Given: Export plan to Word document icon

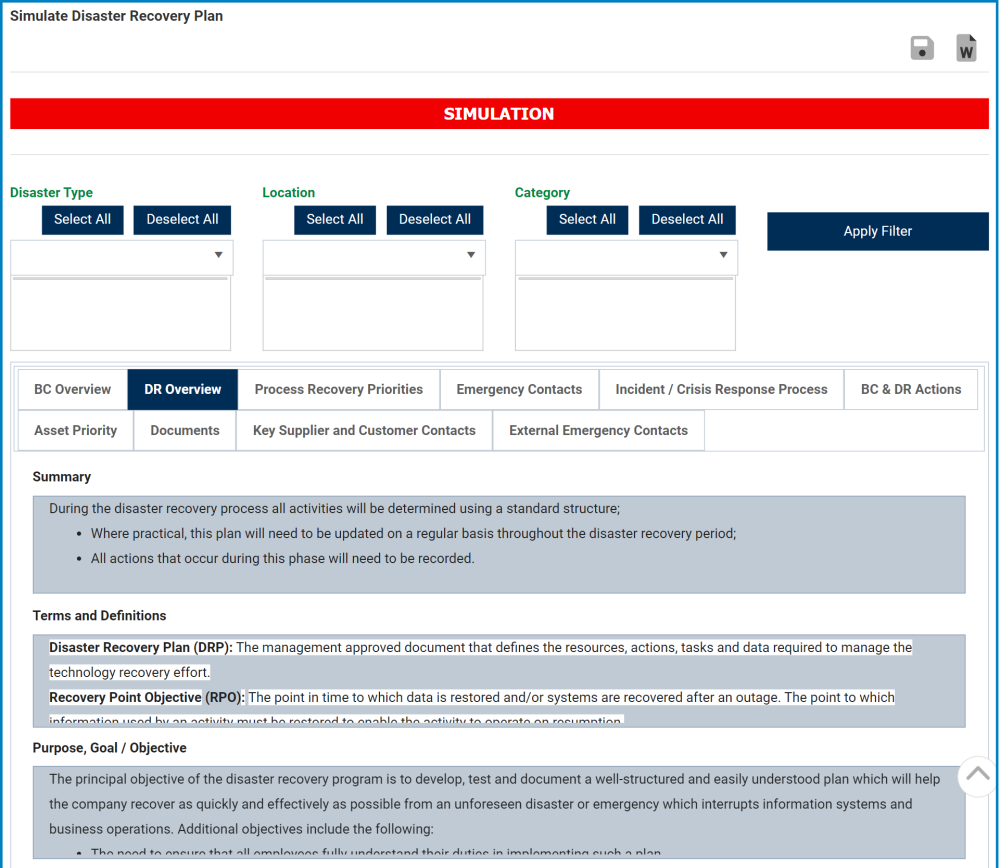Looking at the screenshot, I should [966, 48].
